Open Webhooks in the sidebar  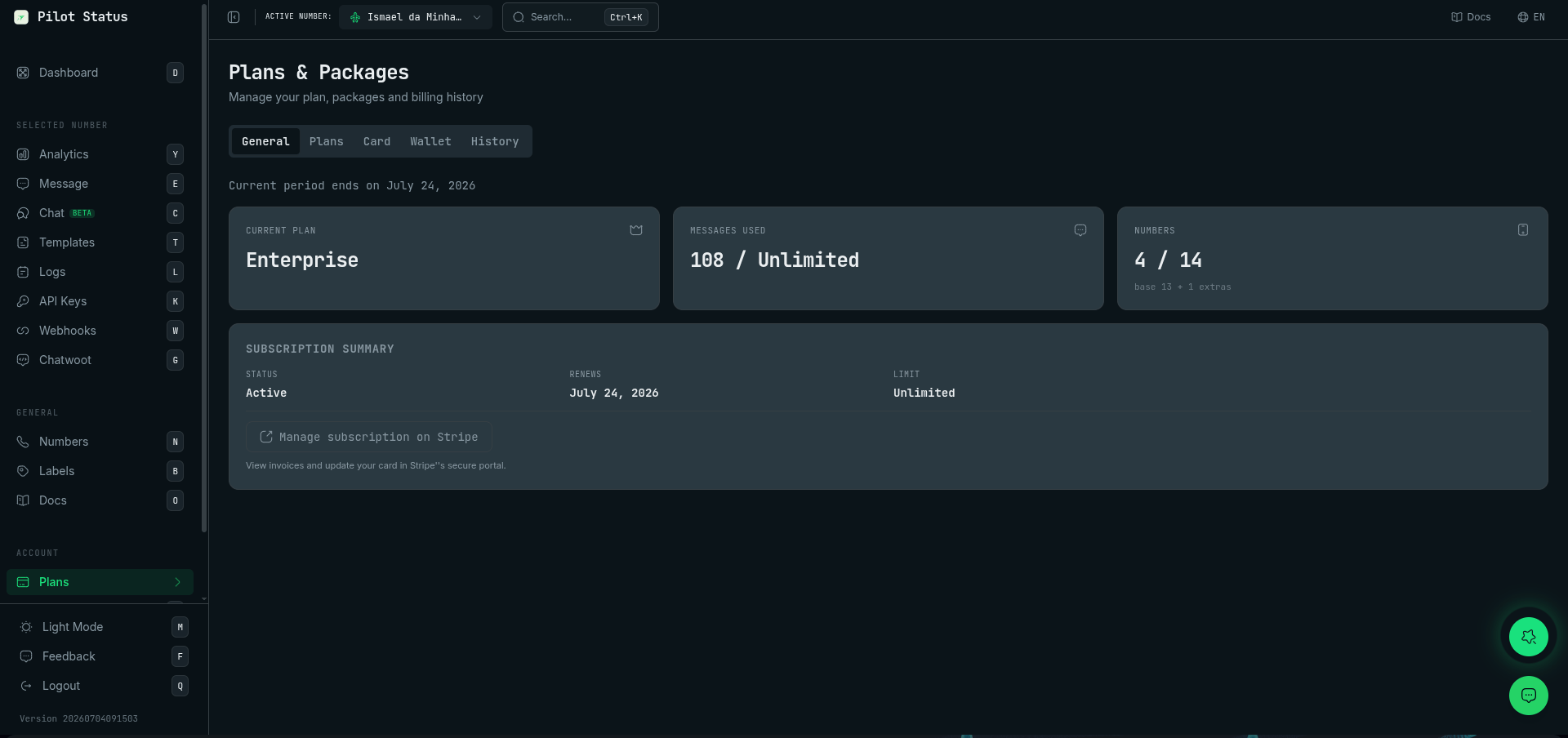point(100,331)
